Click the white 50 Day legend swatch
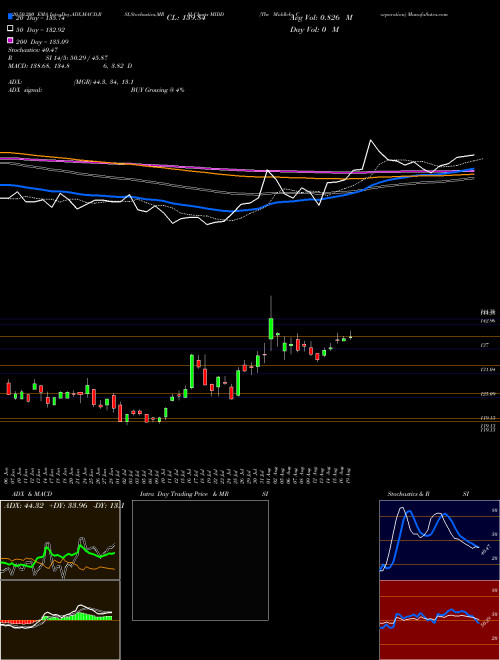This screenshot has width=500, height=660. pos(10,29)
